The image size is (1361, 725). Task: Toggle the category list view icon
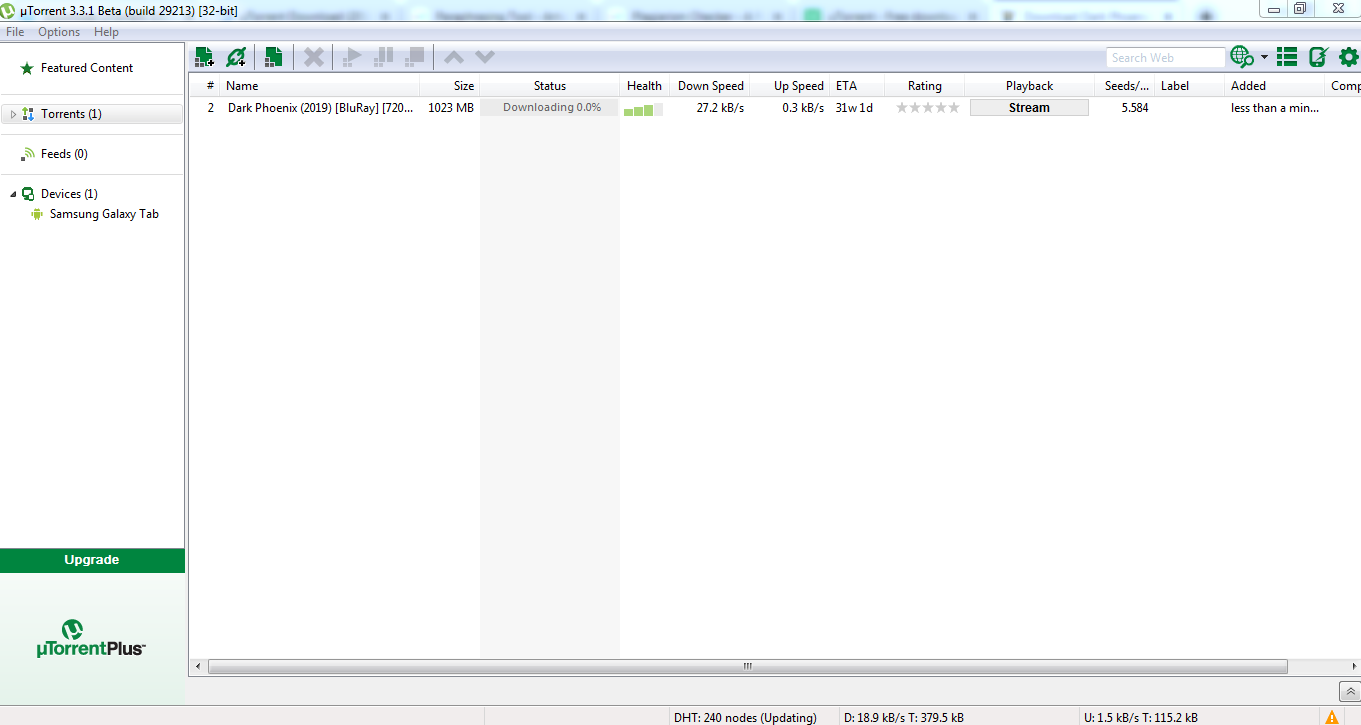point(1287,57)
